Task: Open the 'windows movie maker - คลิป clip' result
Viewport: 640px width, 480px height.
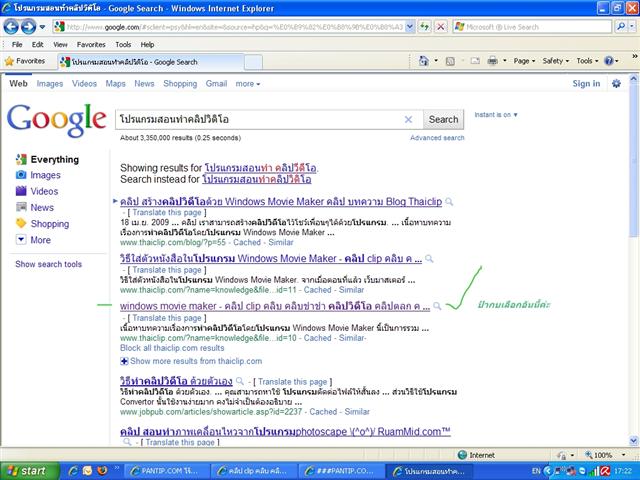Action: click(x=275, y=306)
